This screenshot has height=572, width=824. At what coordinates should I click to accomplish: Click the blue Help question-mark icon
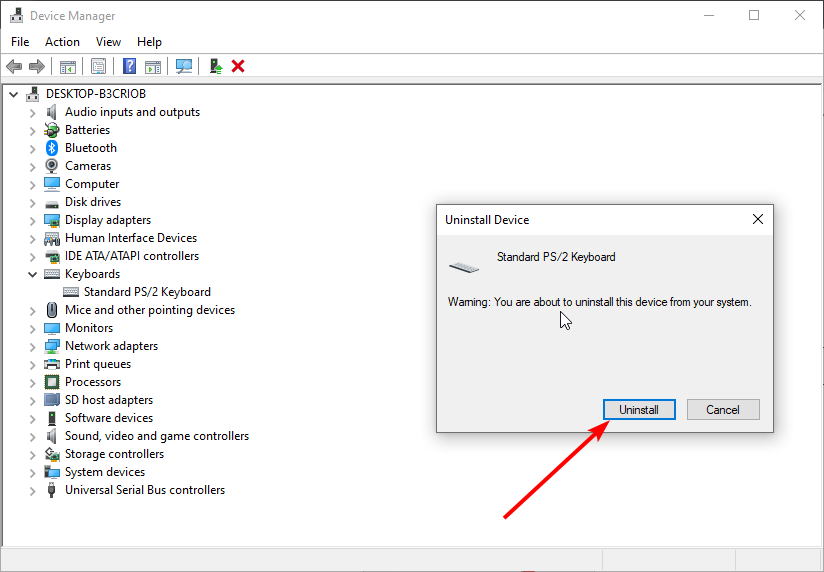(x=129, y=66)
